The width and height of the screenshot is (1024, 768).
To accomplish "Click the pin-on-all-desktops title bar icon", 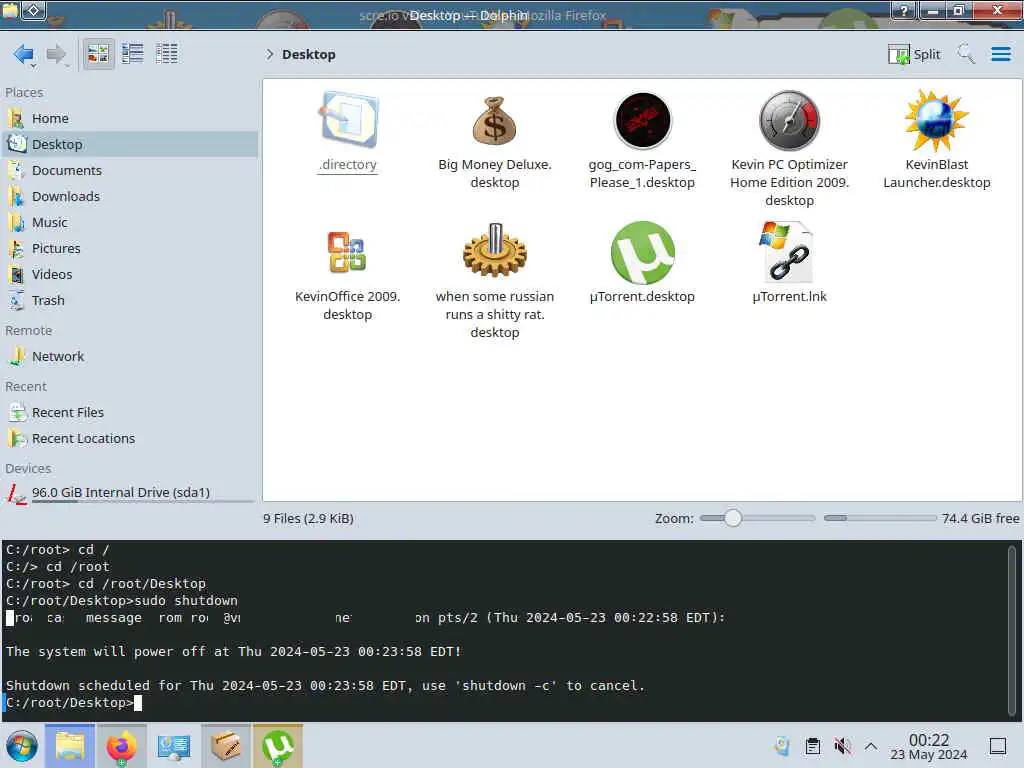I will click(x=34, y=10).
